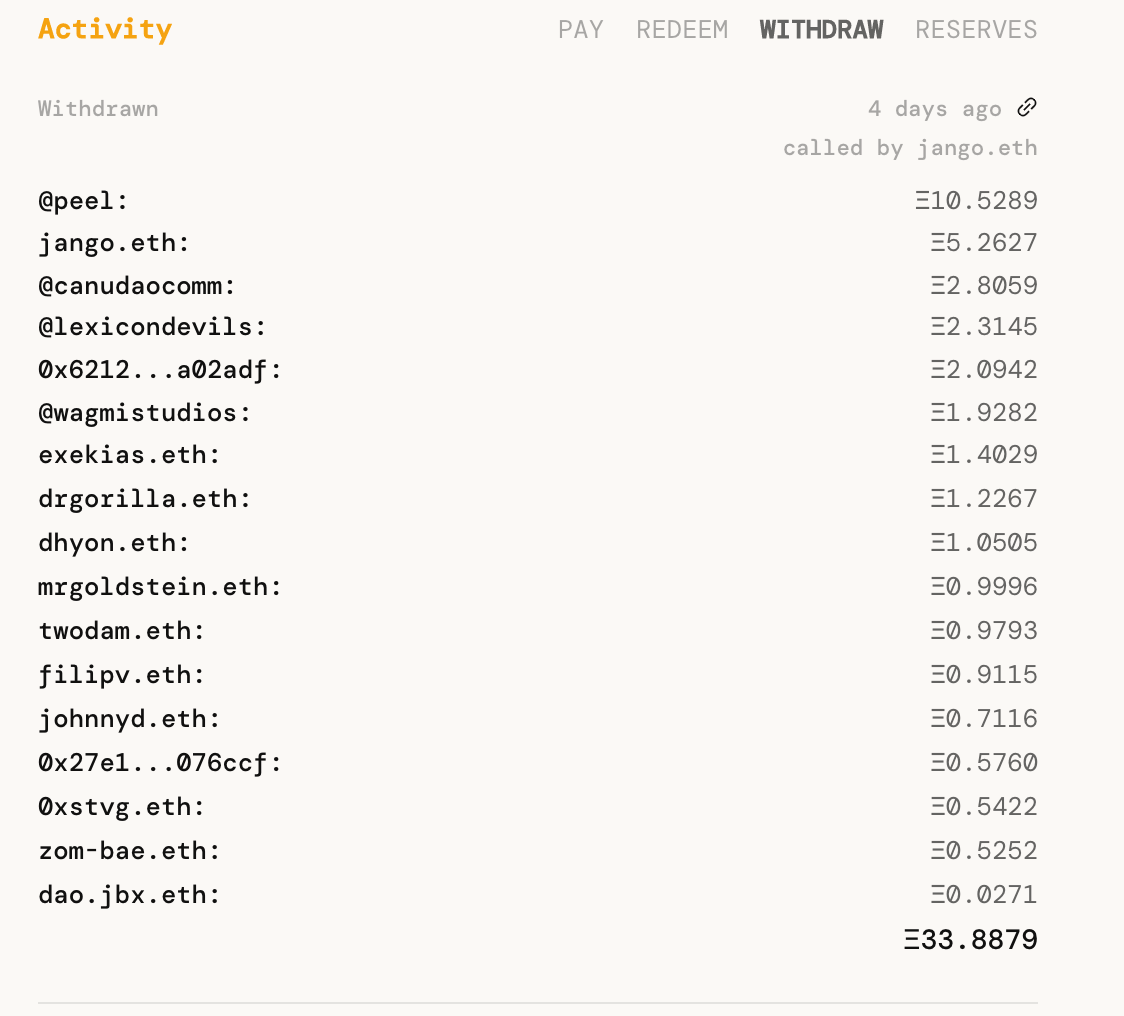Click the exekias.eth recipient
Viewport: 1124px width, 1016px height.
click(x=128, y=455)
